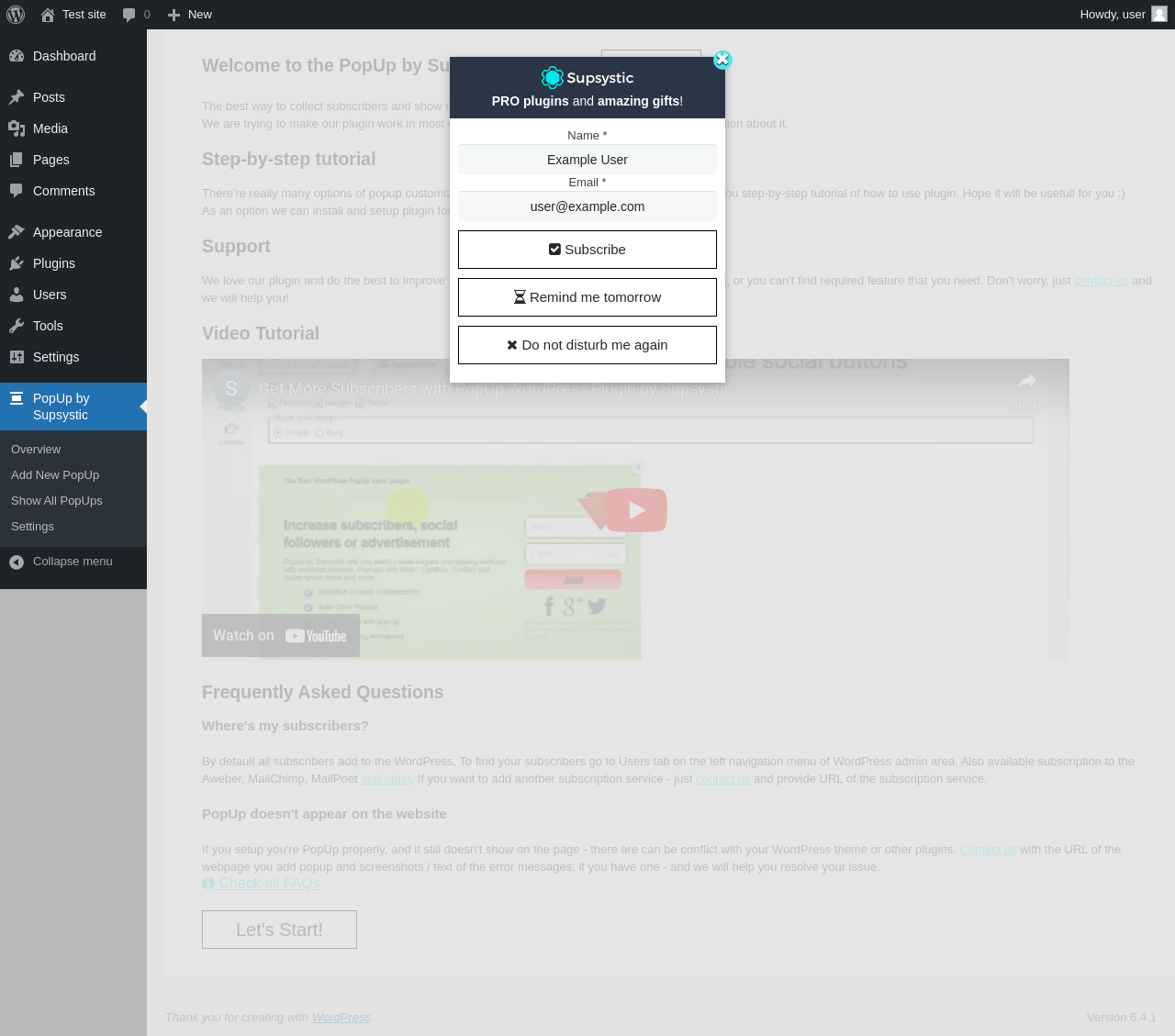Viewport: 1175px width, 1036px height.
Task: Open the Test site home link
Action: [x=73, y=15]
